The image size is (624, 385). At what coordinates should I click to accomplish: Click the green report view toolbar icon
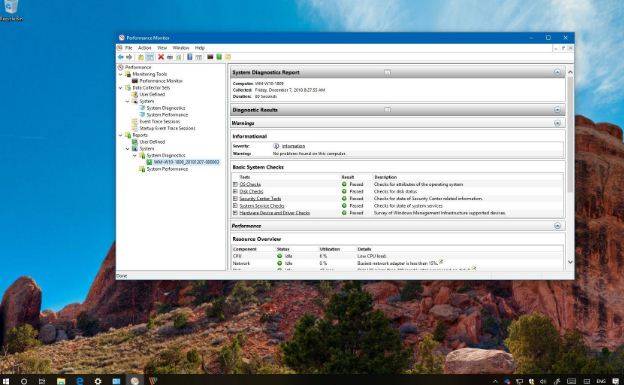pos(219,57)
